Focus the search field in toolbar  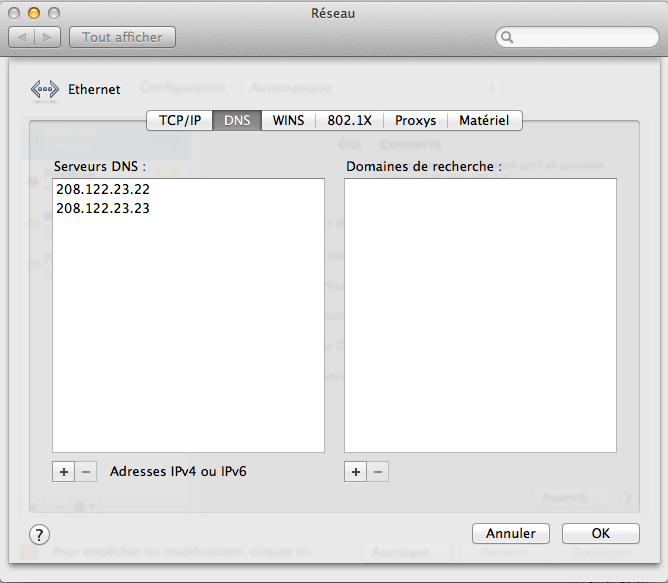pos(577,38)
